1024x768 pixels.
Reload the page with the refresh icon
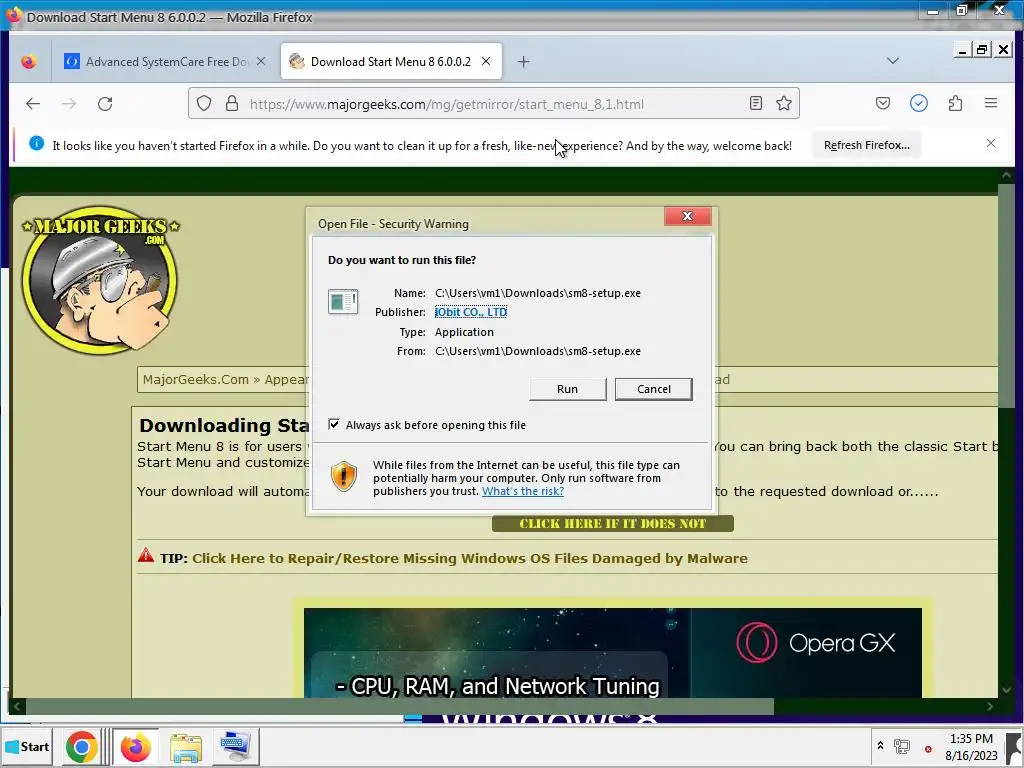point(105,103)
